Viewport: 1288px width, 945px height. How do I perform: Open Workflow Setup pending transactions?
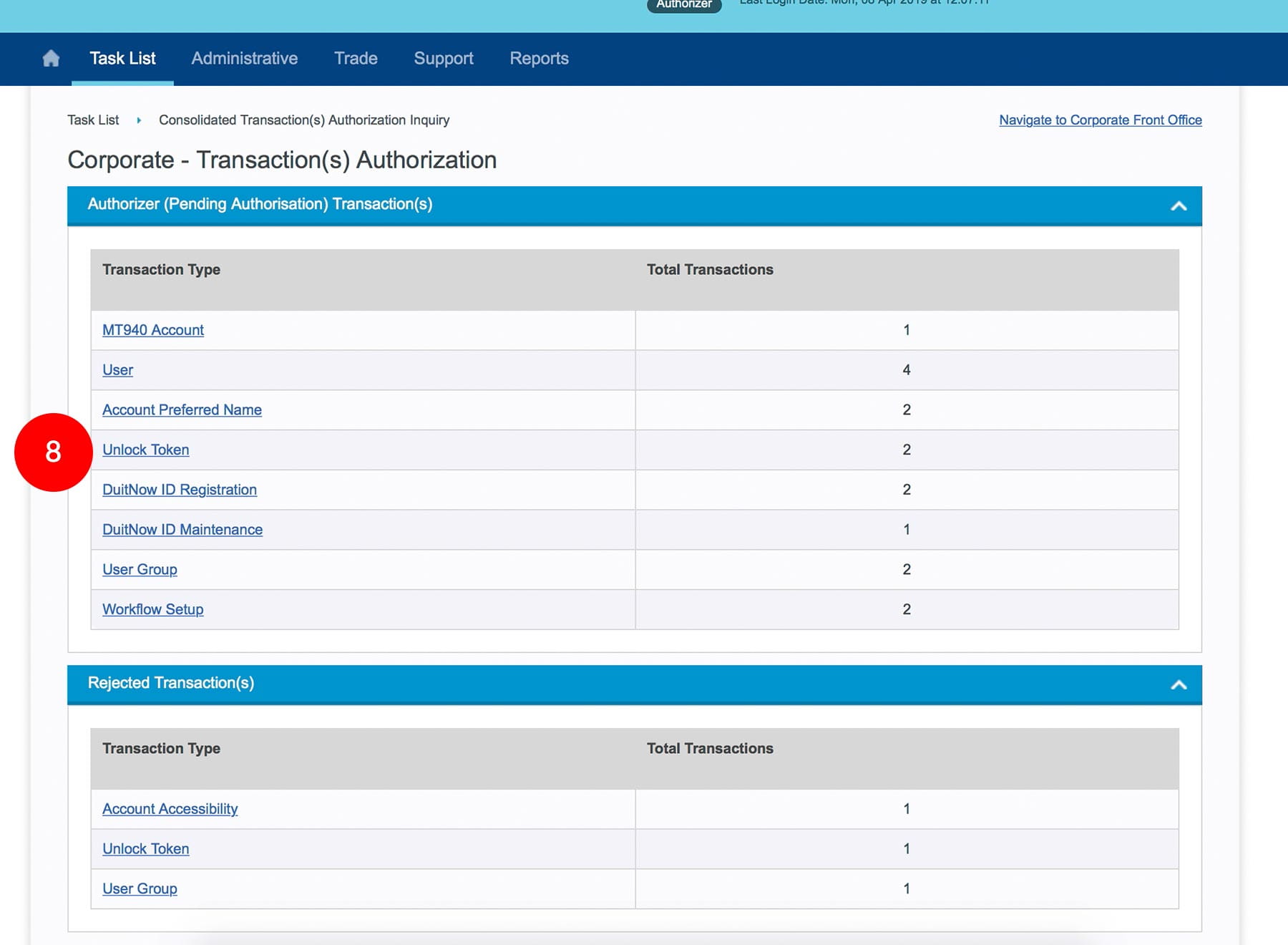coord(152,609)
